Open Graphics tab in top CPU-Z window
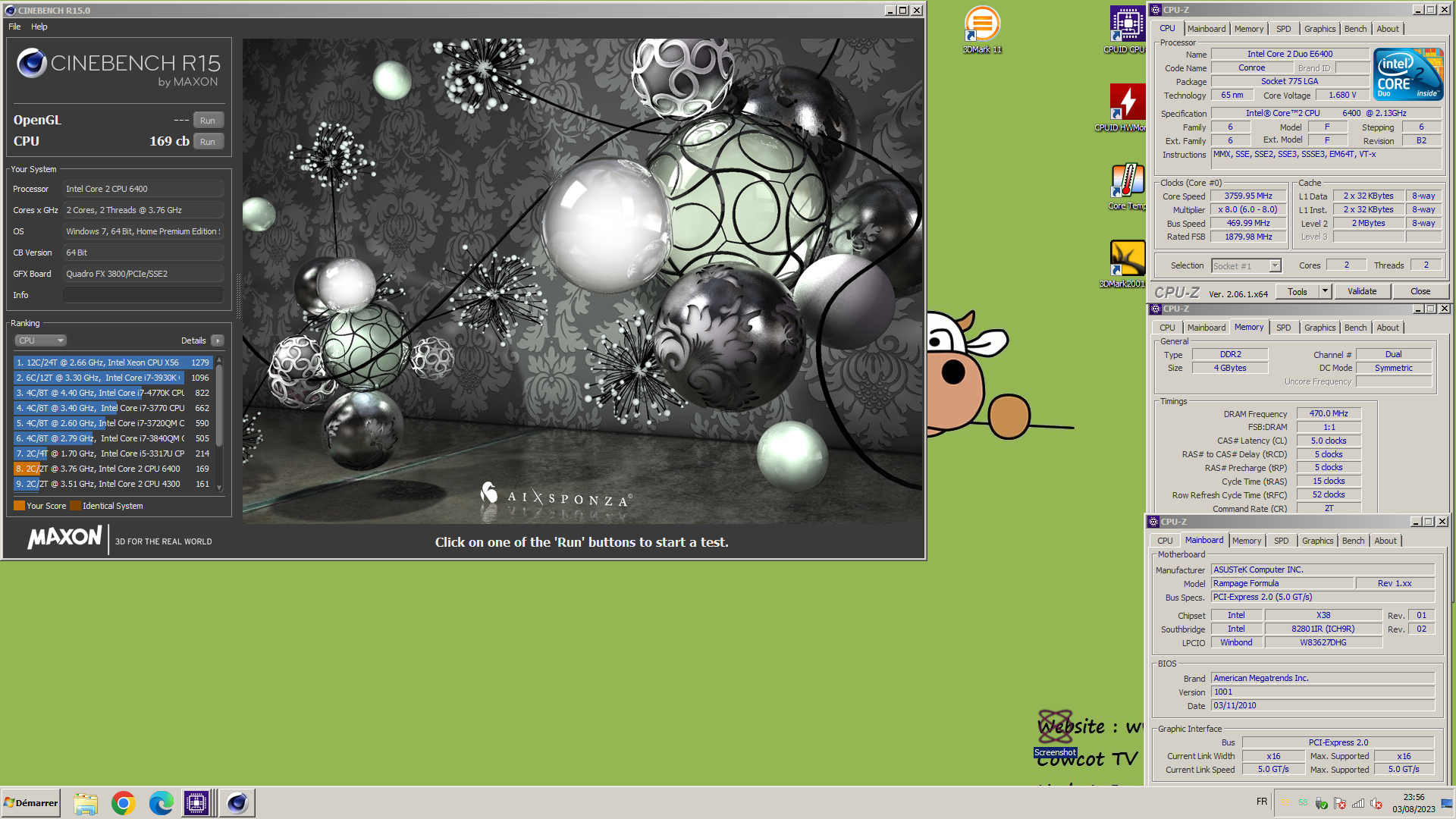The height and width of the screenshot is (819, 1456). 1319,29
